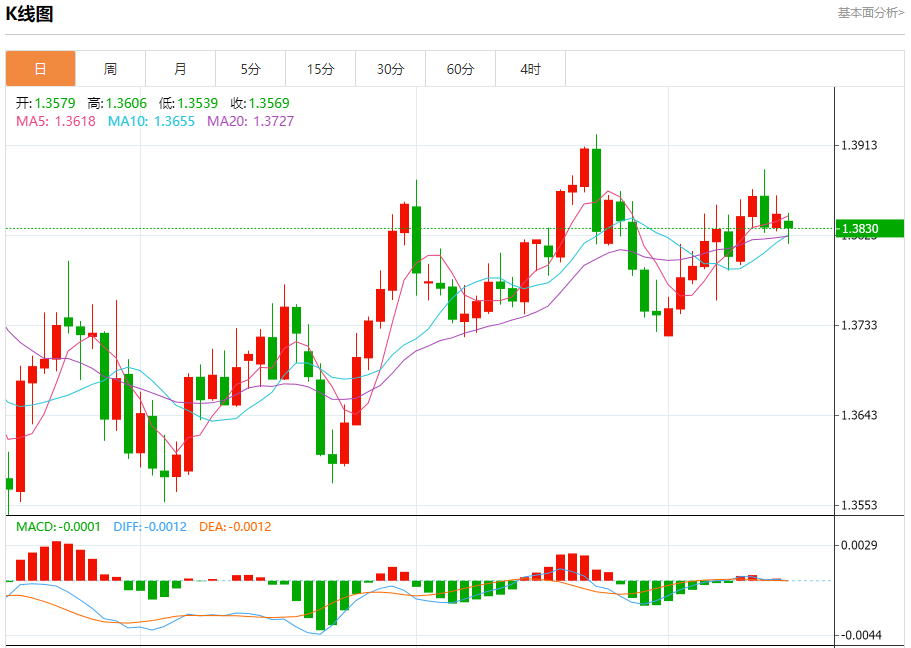This screenshot has width=911, height=648.
Task: Click the 1.3553 price axis label
Action: 859,505
